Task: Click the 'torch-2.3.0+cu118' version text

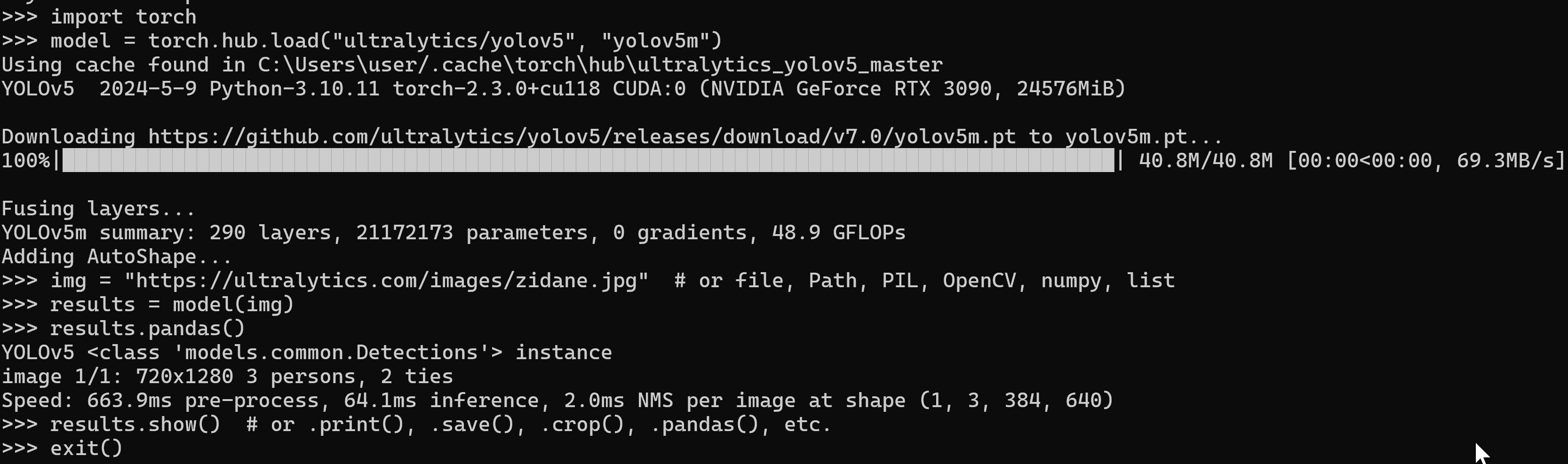Action: 496,89
